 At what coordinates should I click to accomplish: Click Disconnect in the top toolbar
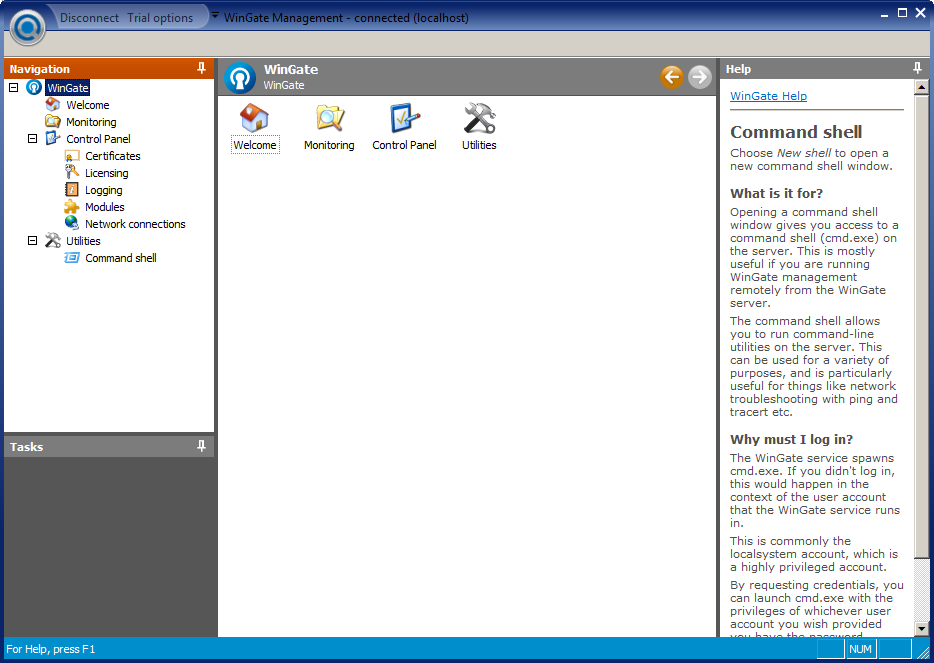[89, 18]
